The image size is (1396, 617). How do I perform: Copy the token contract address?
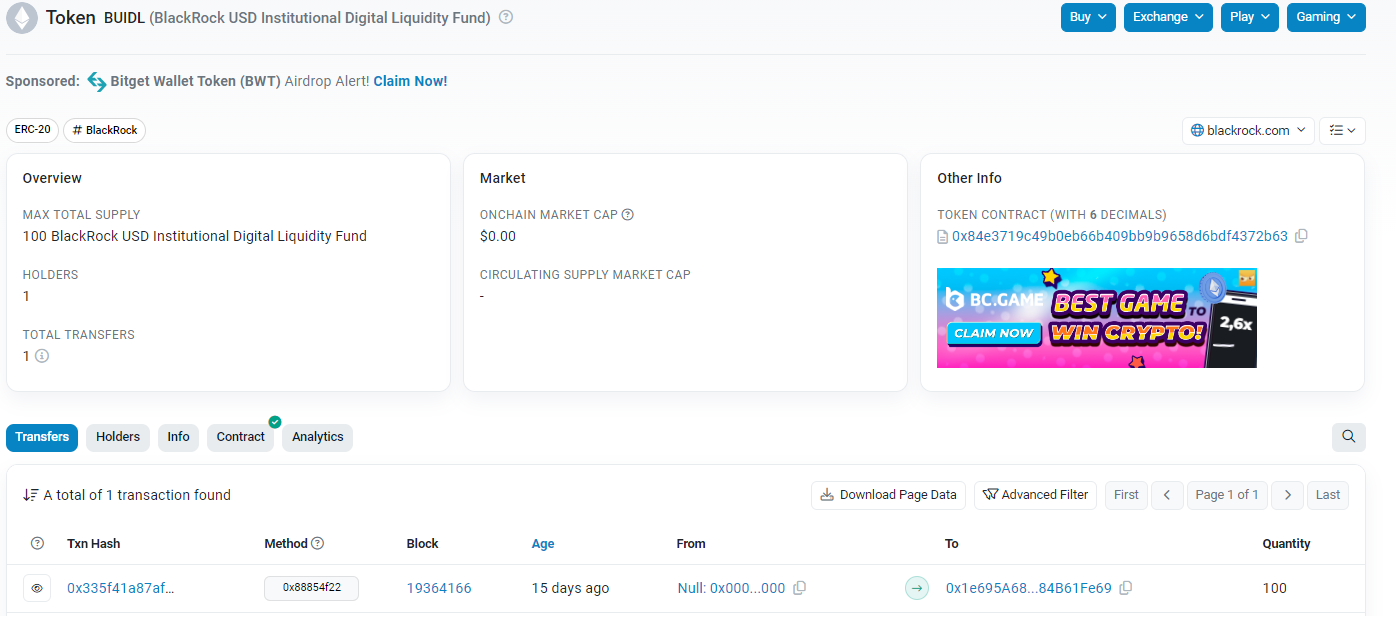(1301, 236)
